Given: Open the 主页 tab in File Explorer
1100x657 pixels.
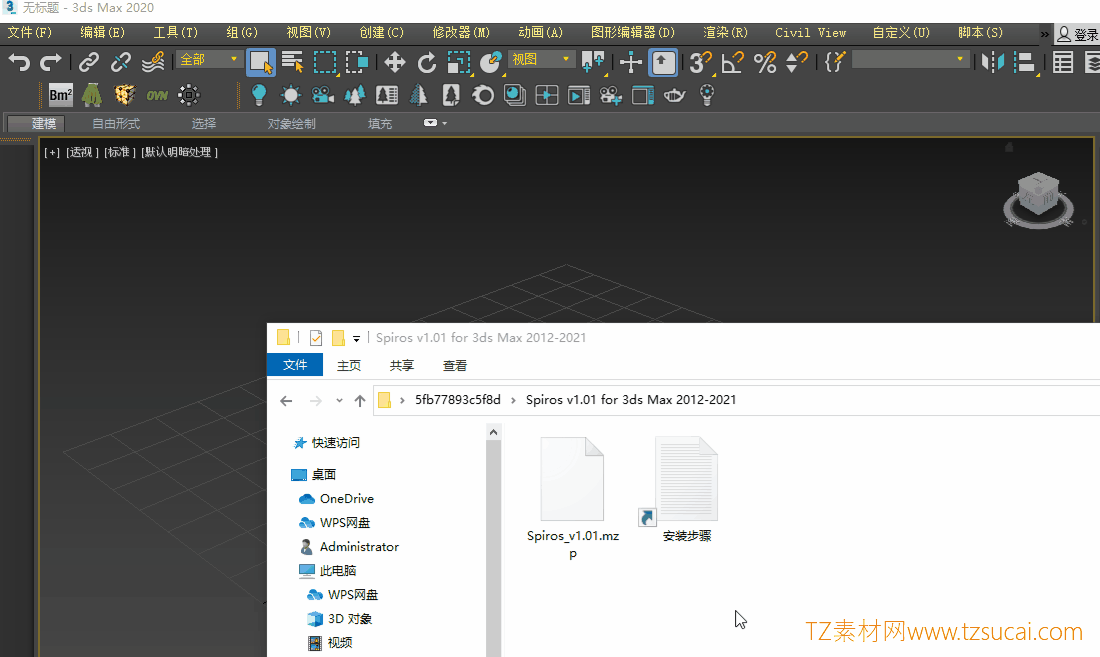Looking at the screenshot, I should (349, 365).
